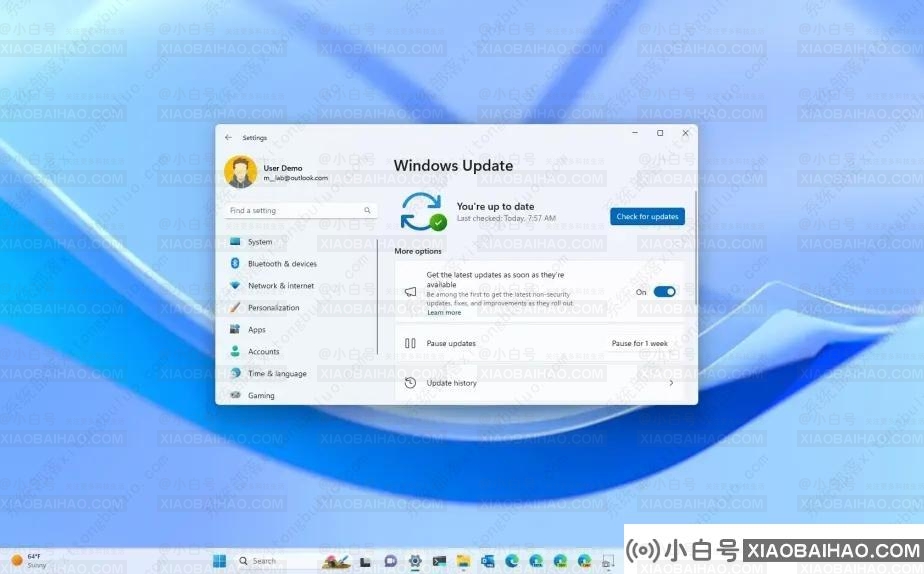Click the Check for updates button
Viewport: 924px width, 574px height.
click(x=647, y=216)
